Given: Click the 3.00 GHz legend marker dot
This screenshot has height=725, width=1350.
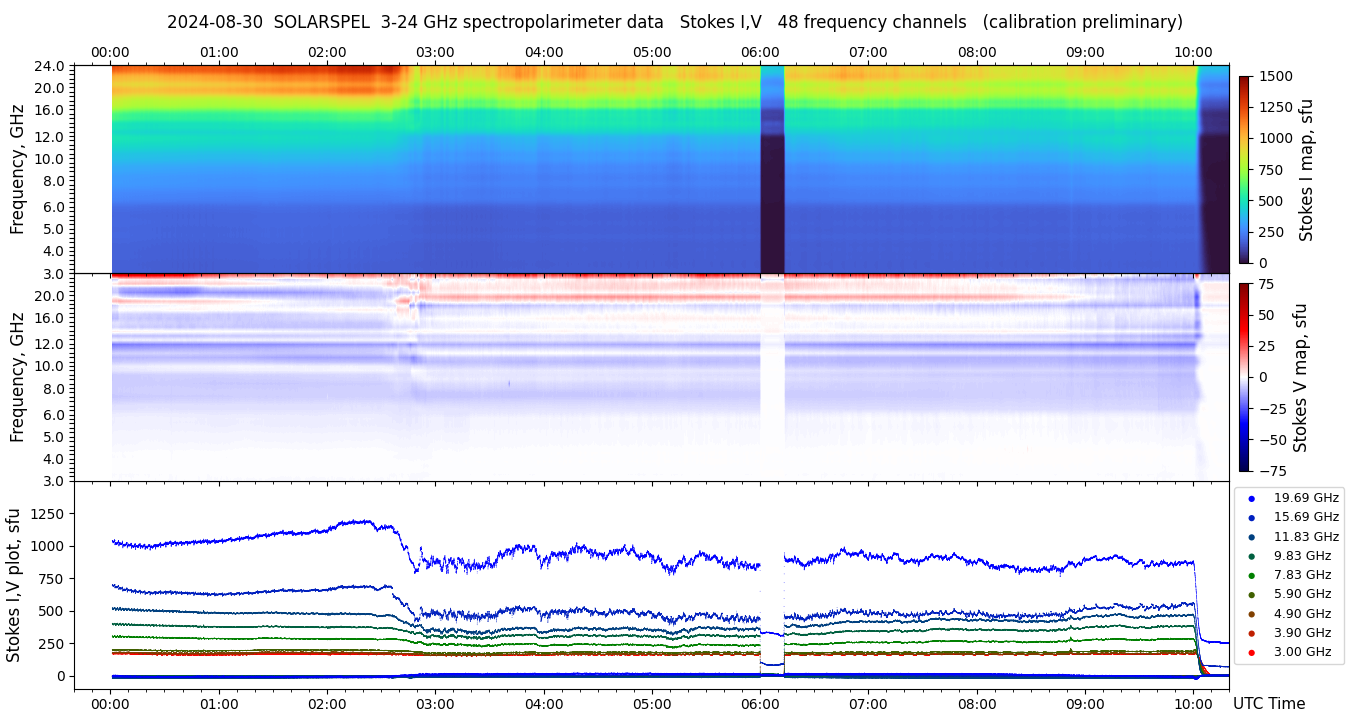Looking at the screenshot, I should click(x=1251, y=653).
